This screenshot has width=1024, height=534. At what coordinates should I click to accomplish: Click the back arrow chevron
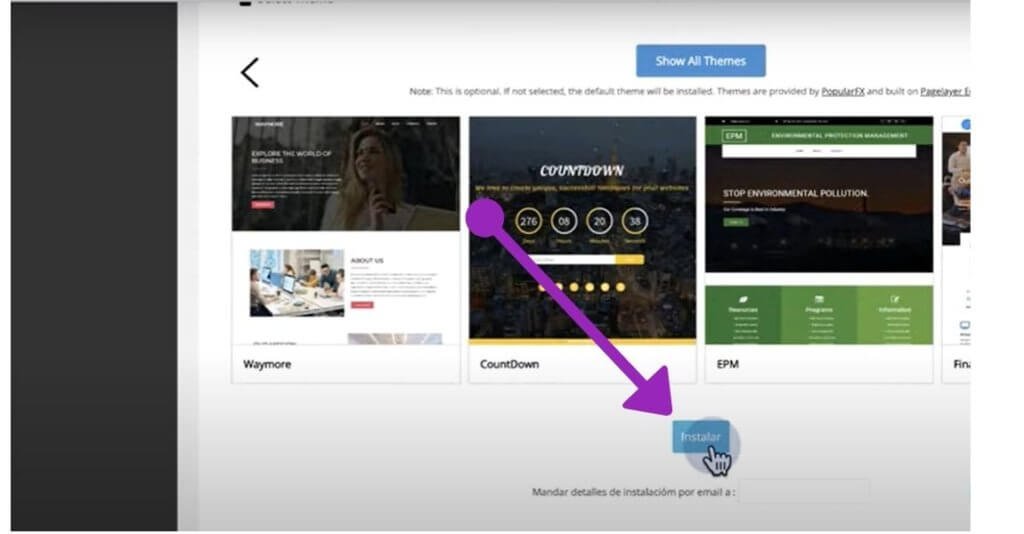pyautogui.click(x=250, y=72)
